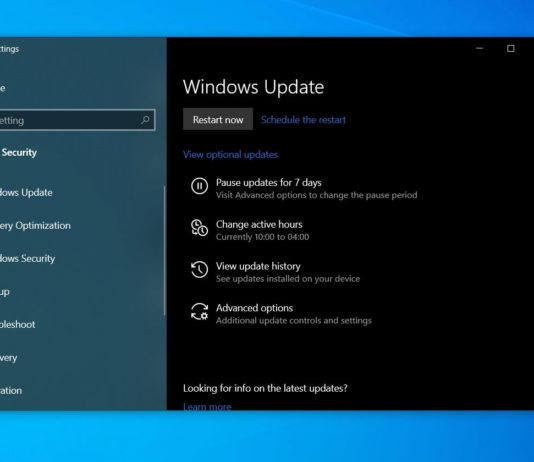
Task: Click the Windows Update heading
Action: click(253, 87)
